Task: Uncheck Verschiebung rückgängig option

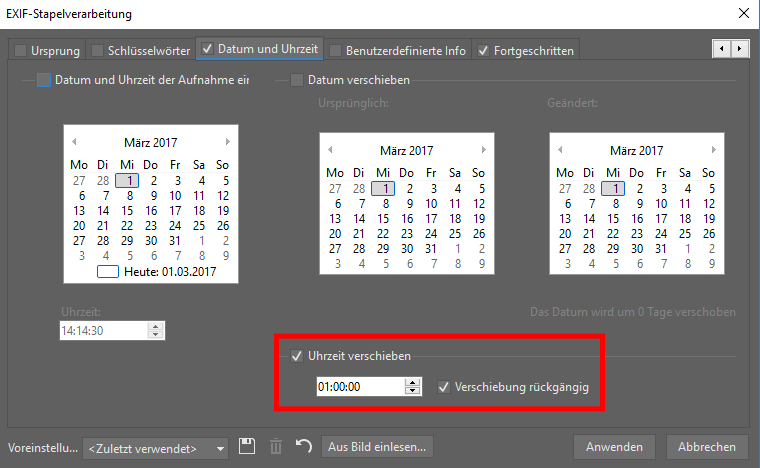Action: tap(444, 386)
